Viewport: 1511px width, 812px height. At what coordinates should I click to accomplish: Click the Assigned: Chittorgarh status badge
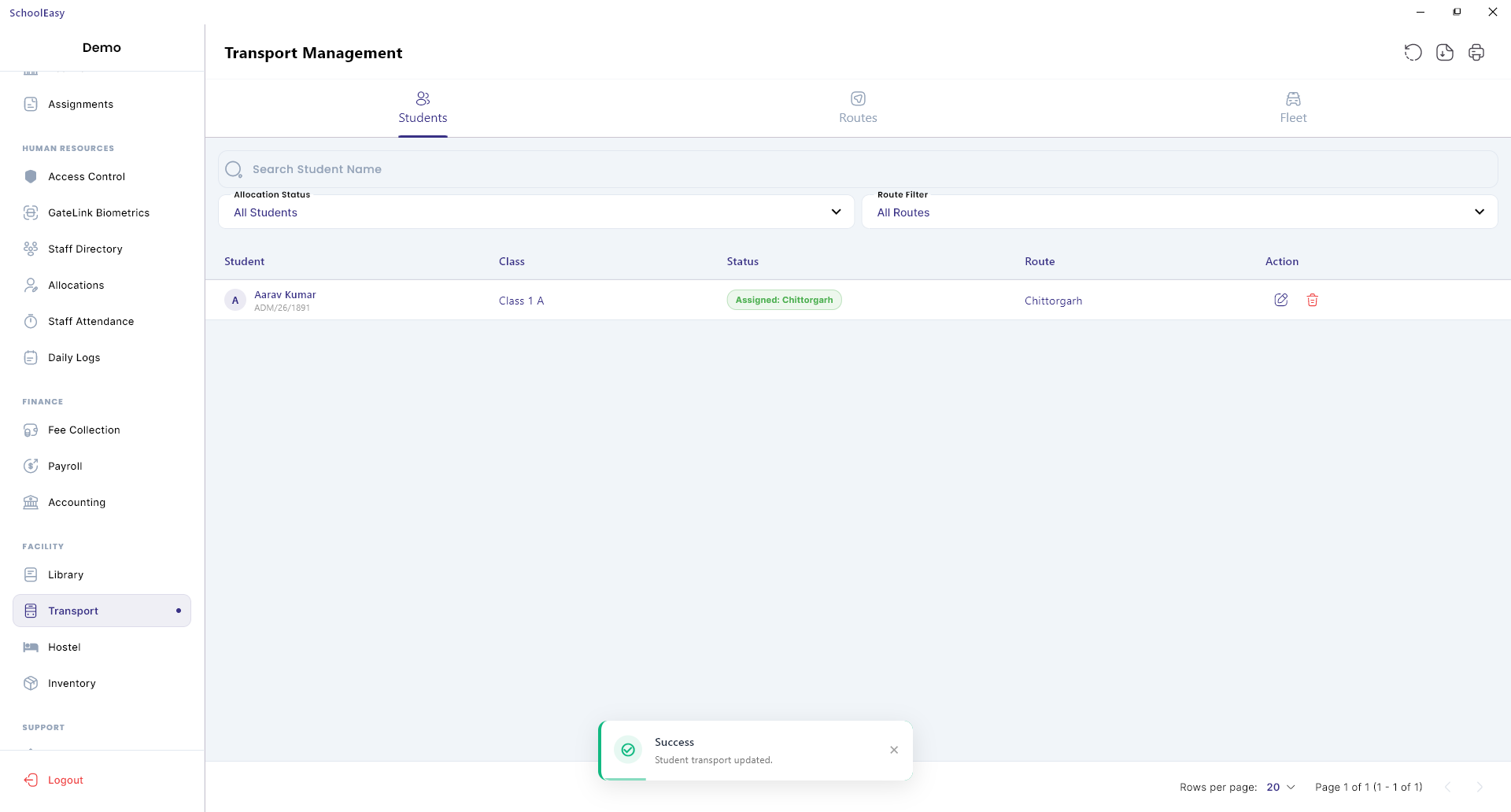[x=784, y=300]
